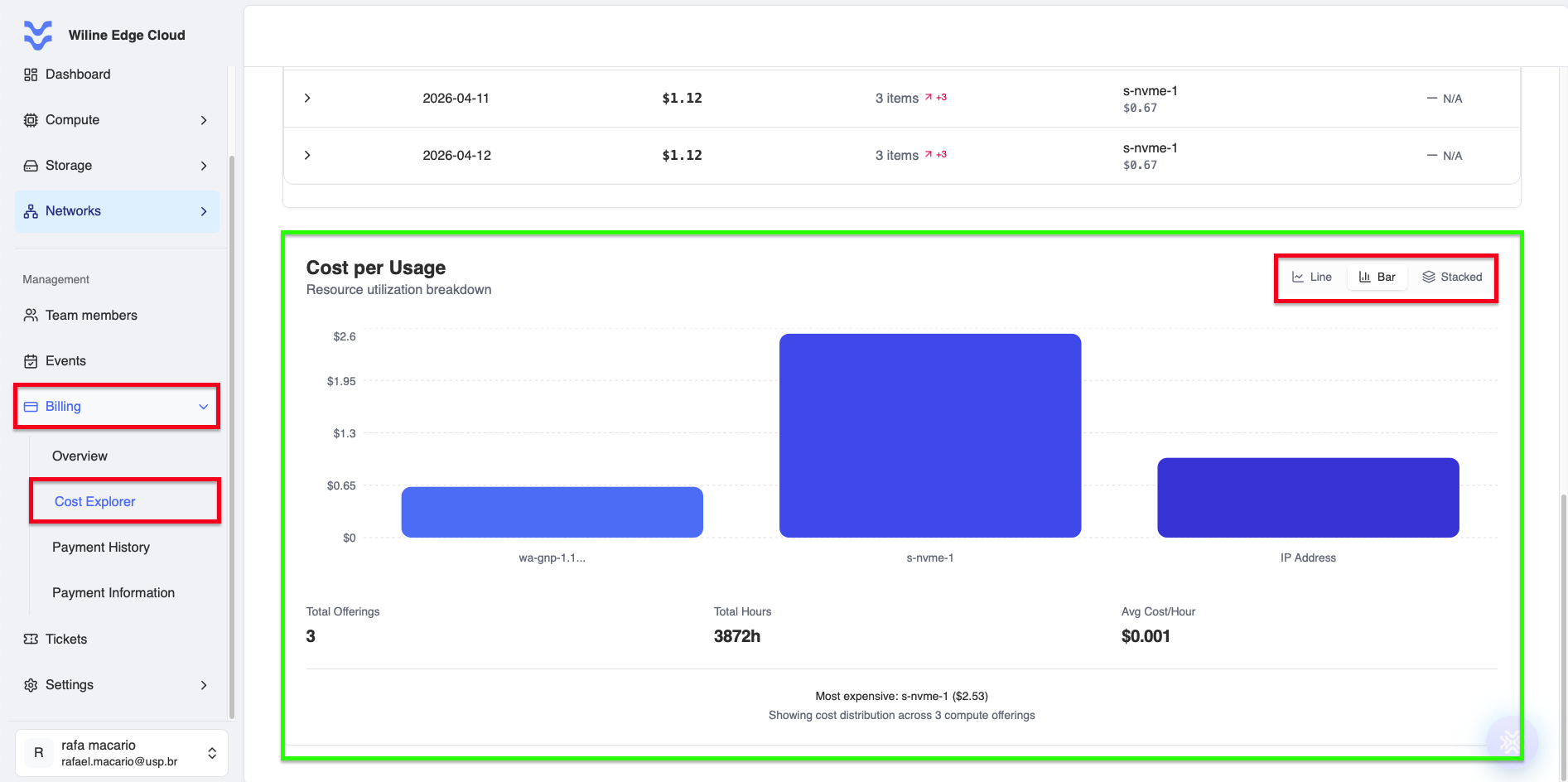Image resolution: width=1568 pixels, height=782 pixels.
Task: Switch chart to Stacked view
Action: (x=1452, y=278)
